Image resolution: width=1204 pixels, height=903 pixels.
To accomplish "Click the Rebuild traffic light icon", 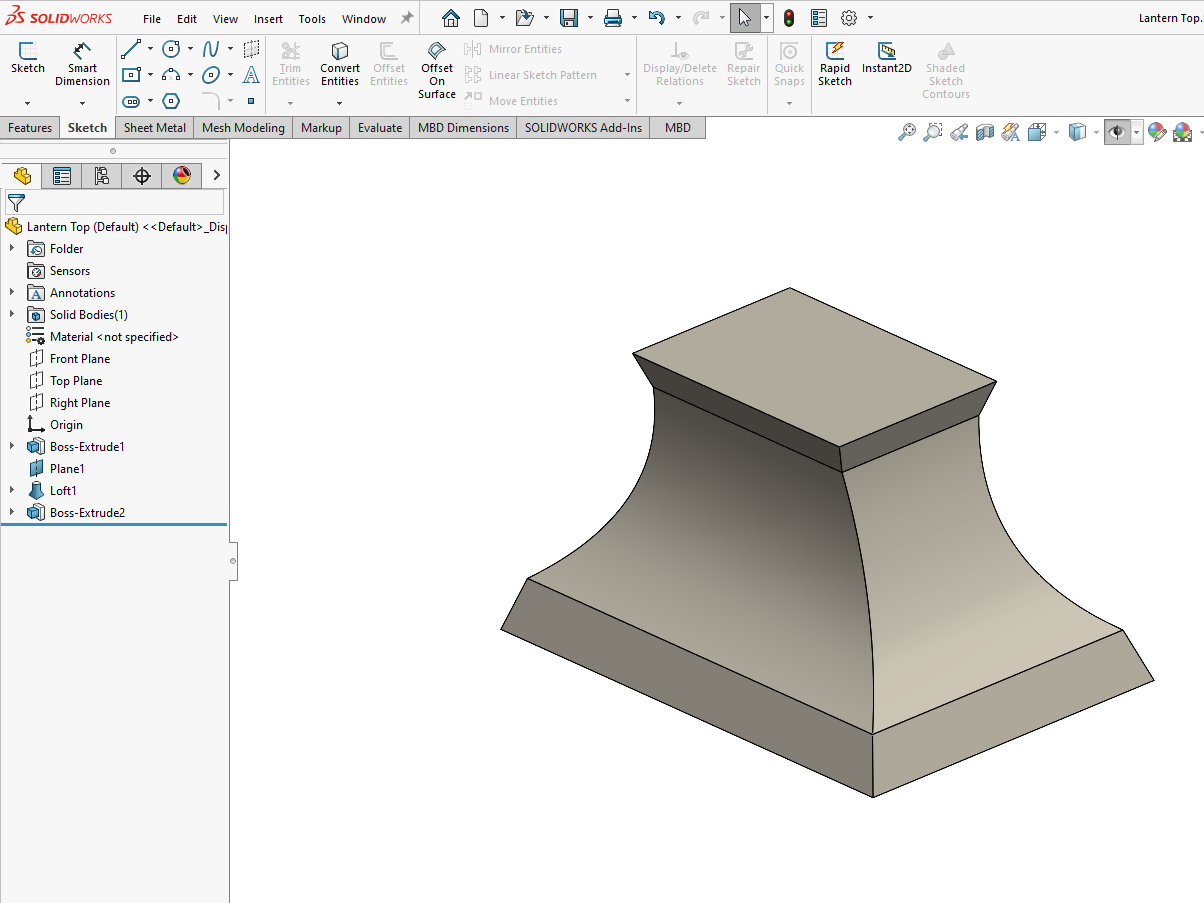I will 789,18.
